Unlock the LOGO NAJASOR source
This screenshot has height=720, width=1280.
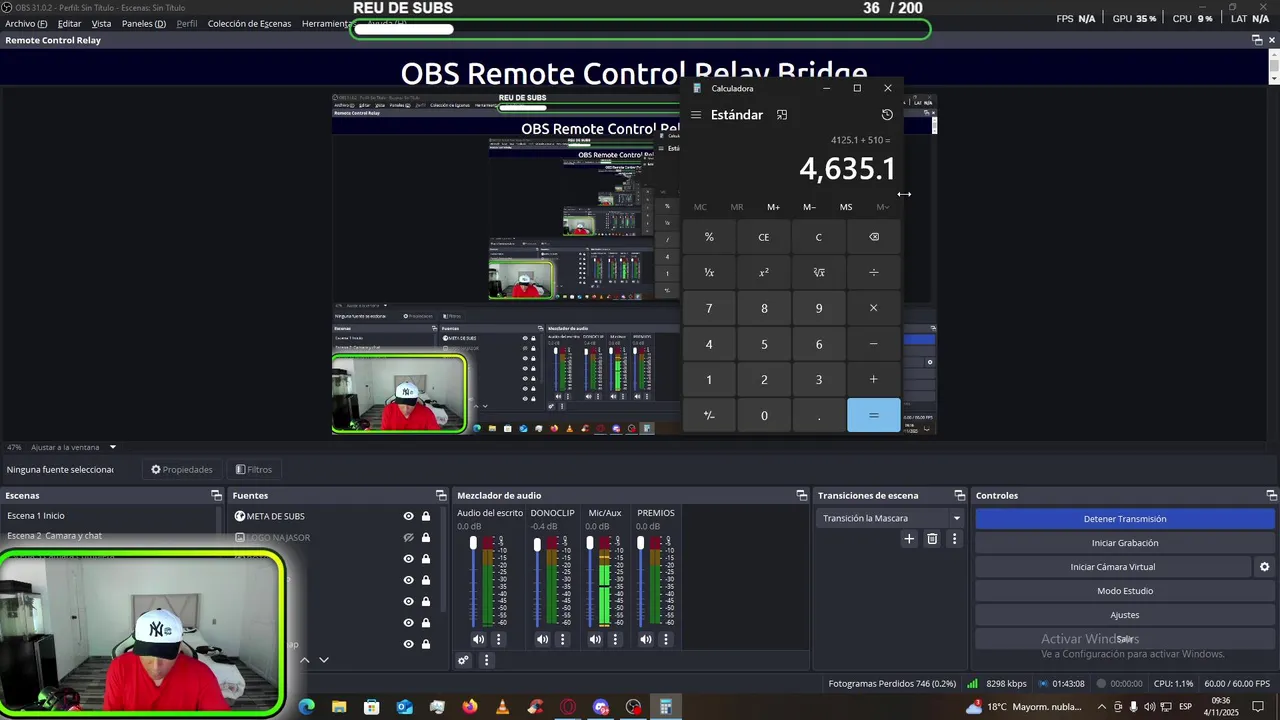click(x=426, y=537)
